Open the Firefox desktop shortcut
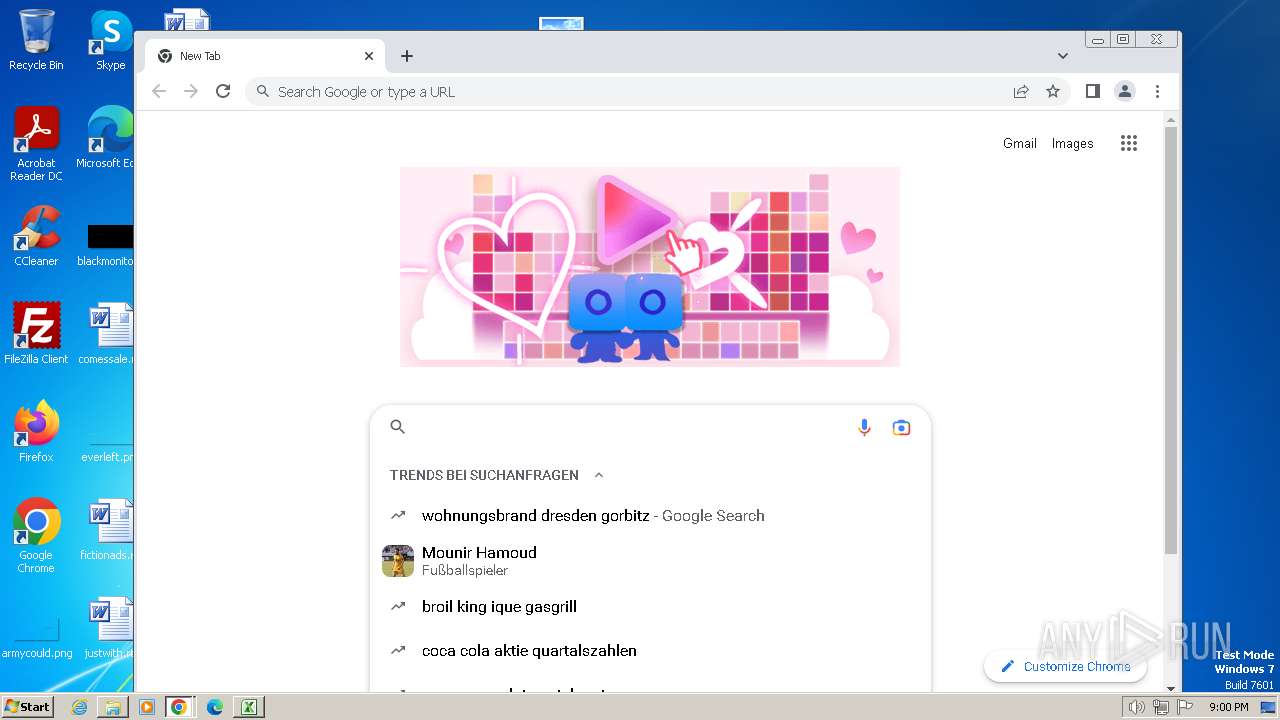The width and height of the screenshot is (1280, 720). [36, 431]
